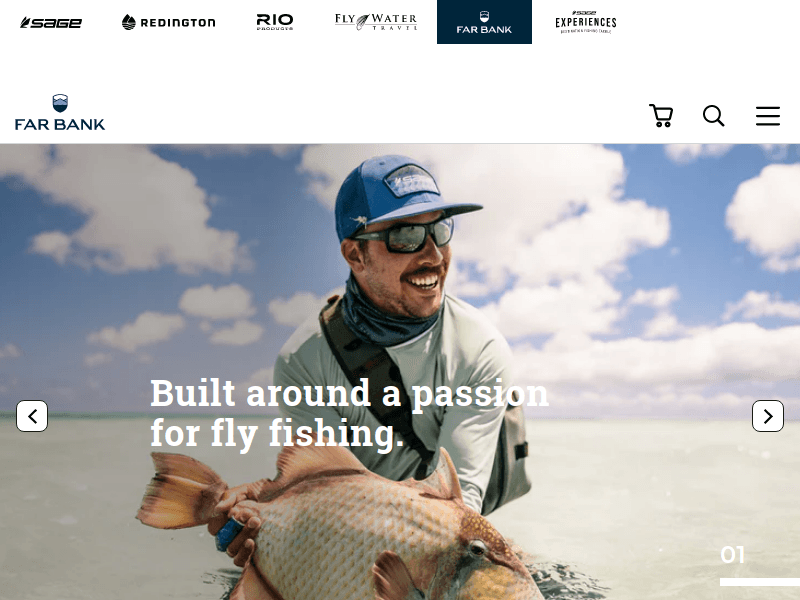Select the active Far Bank brand tab

point(484,22)
